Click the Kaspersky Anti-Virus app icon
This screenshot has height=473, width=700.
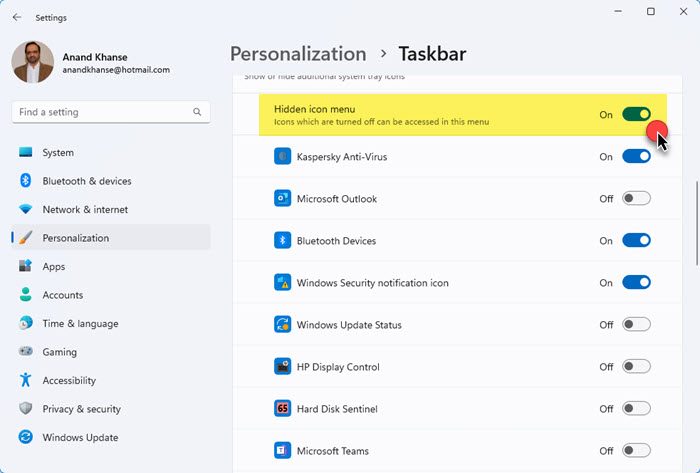point(283,156)
